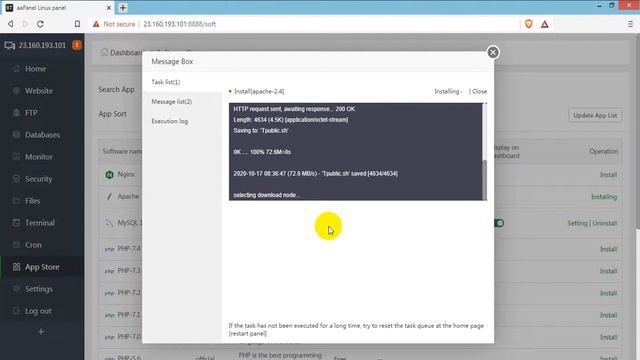The image size is (640, 360).
Task: Click the address bar URL
Action: pyautogui.click(x=180, y=24)
